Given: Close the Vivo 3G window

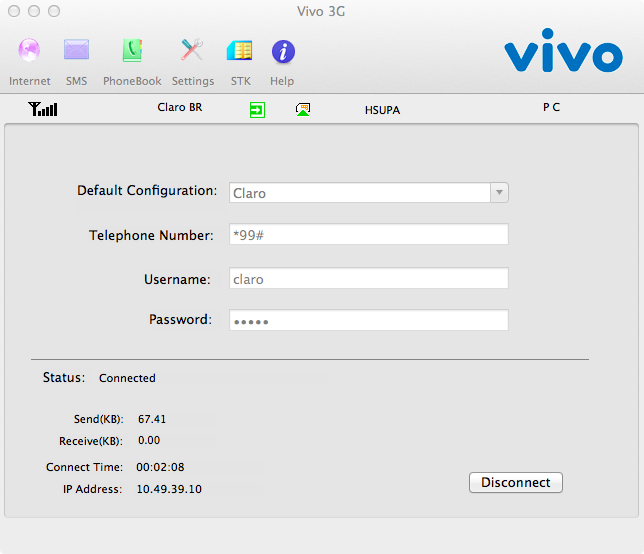Looking at the screenshot, I should pos(14,11).
